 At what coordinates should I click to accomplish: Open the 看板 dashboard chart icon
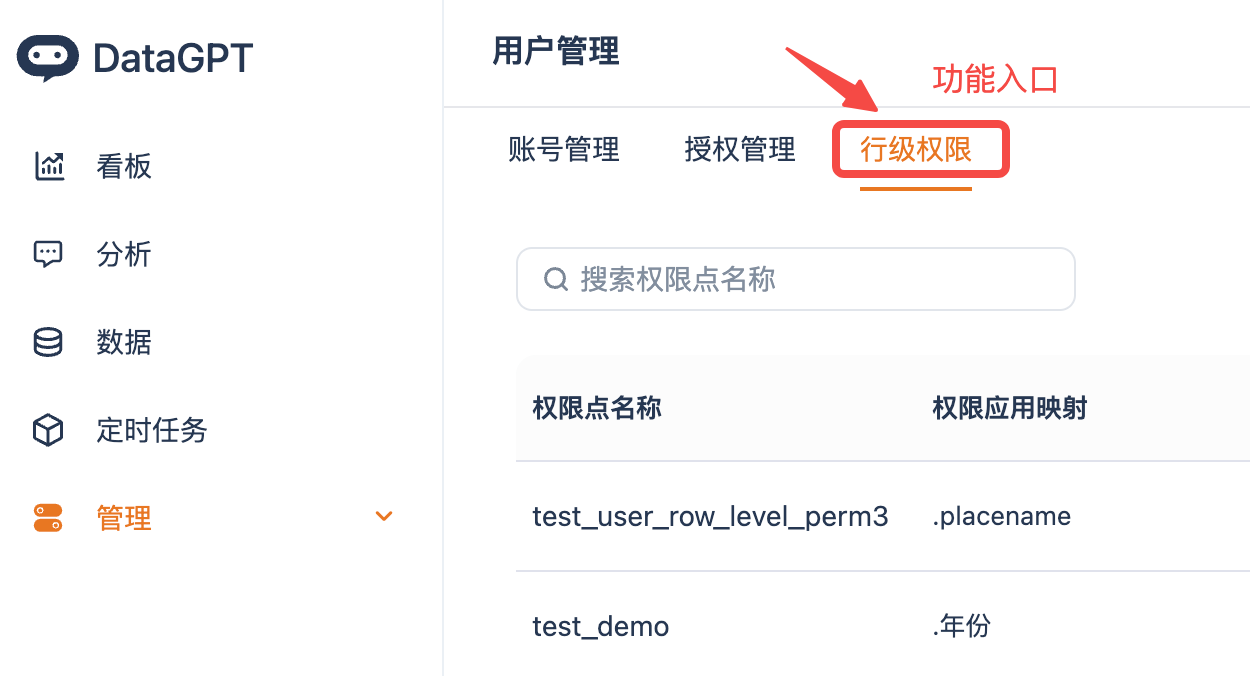49,166
